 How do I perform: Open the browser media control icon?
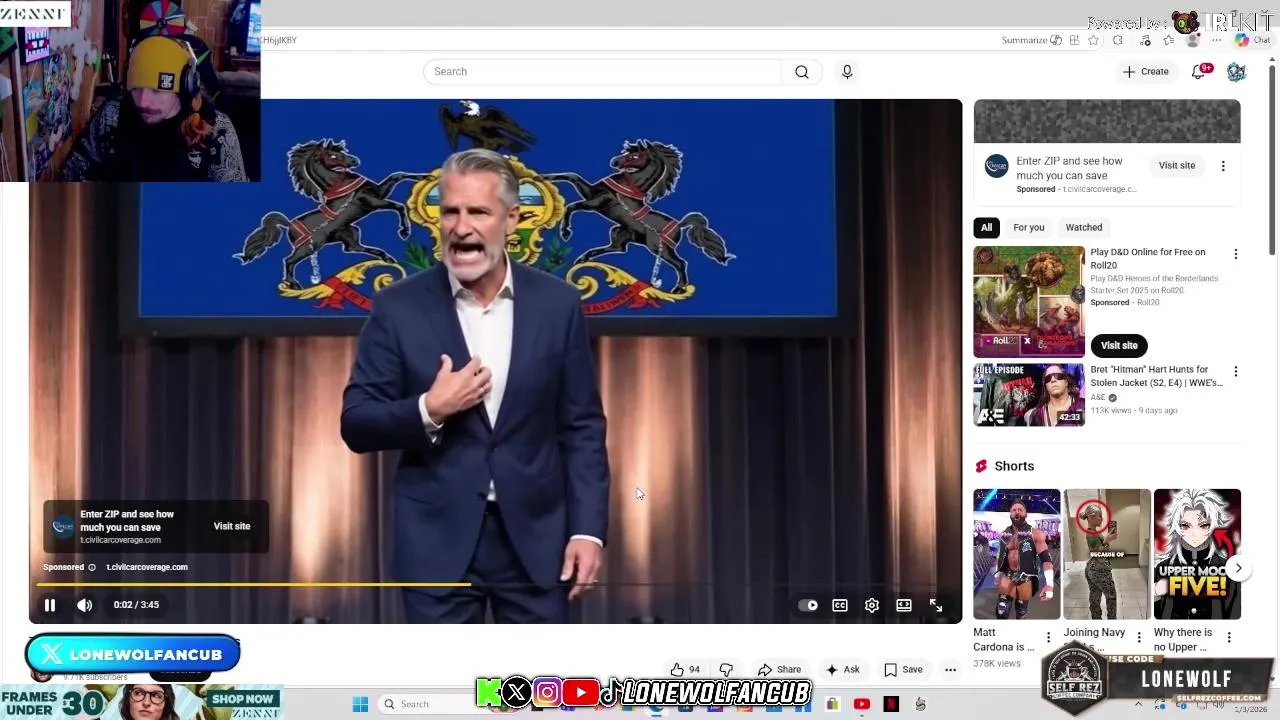(1146, 40)
